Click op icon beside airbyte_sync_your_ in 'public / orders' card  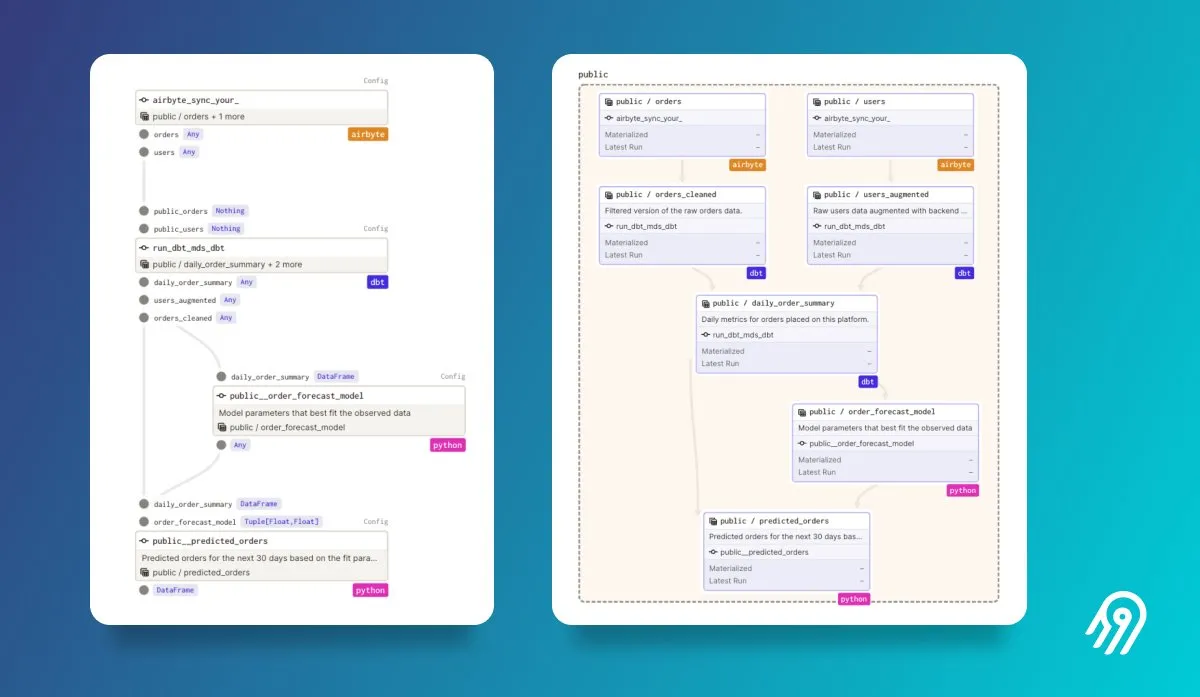point(609,118)
